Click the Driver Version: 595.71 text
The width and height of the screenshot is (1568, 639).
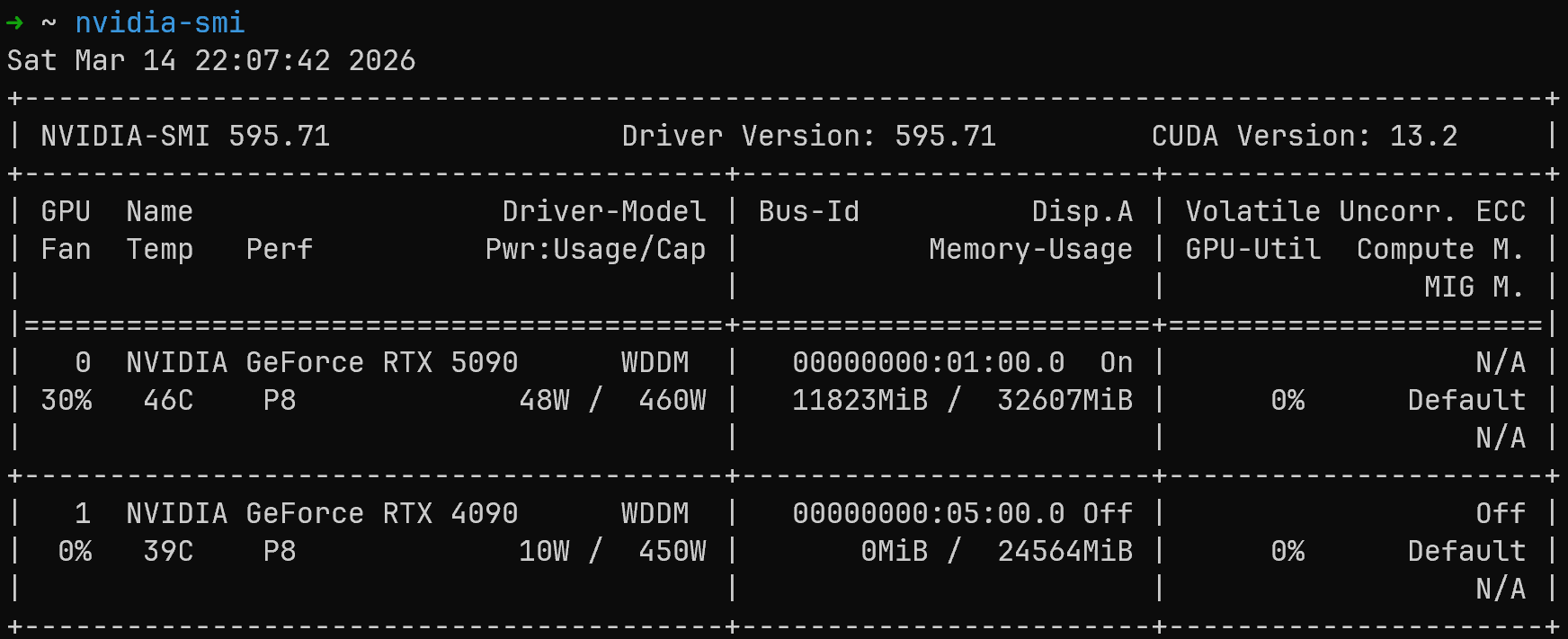point(809,136)
